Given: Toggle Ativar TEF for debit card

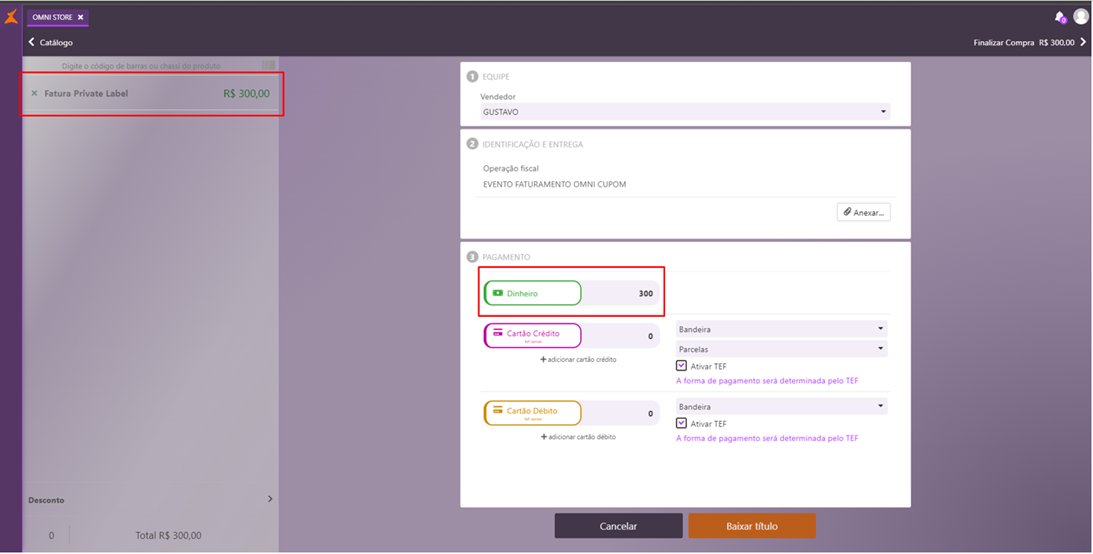Looking at the screenshot, I should [x=681, y=423].
